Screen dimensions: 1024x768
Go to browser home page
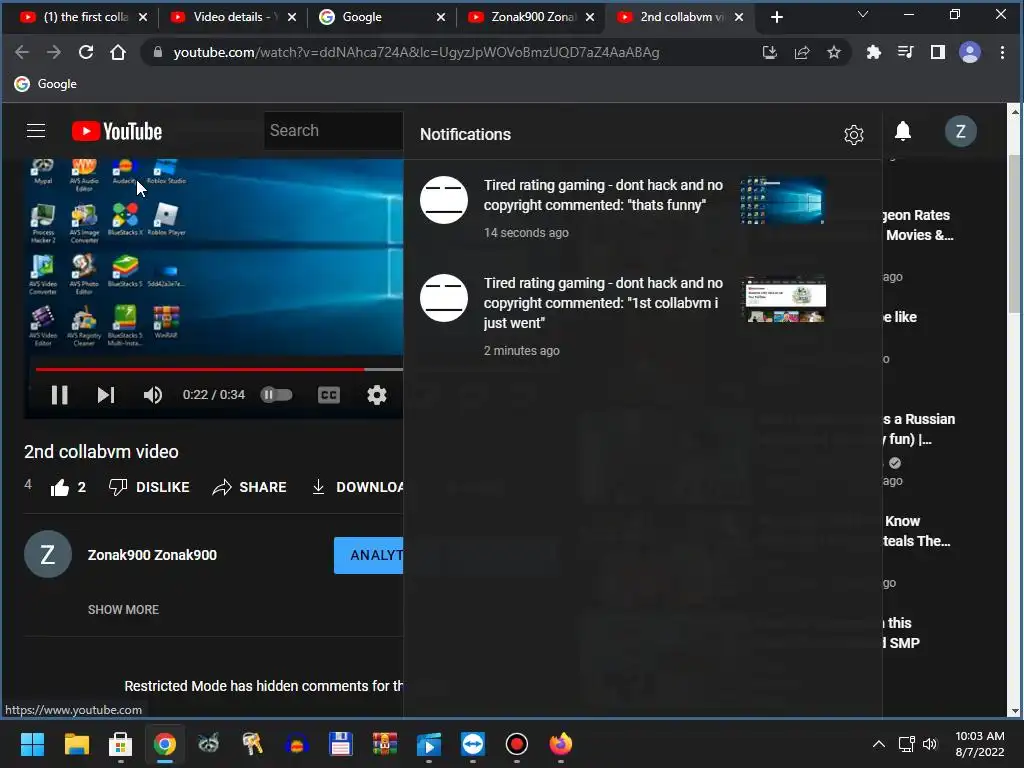(118, 52)
